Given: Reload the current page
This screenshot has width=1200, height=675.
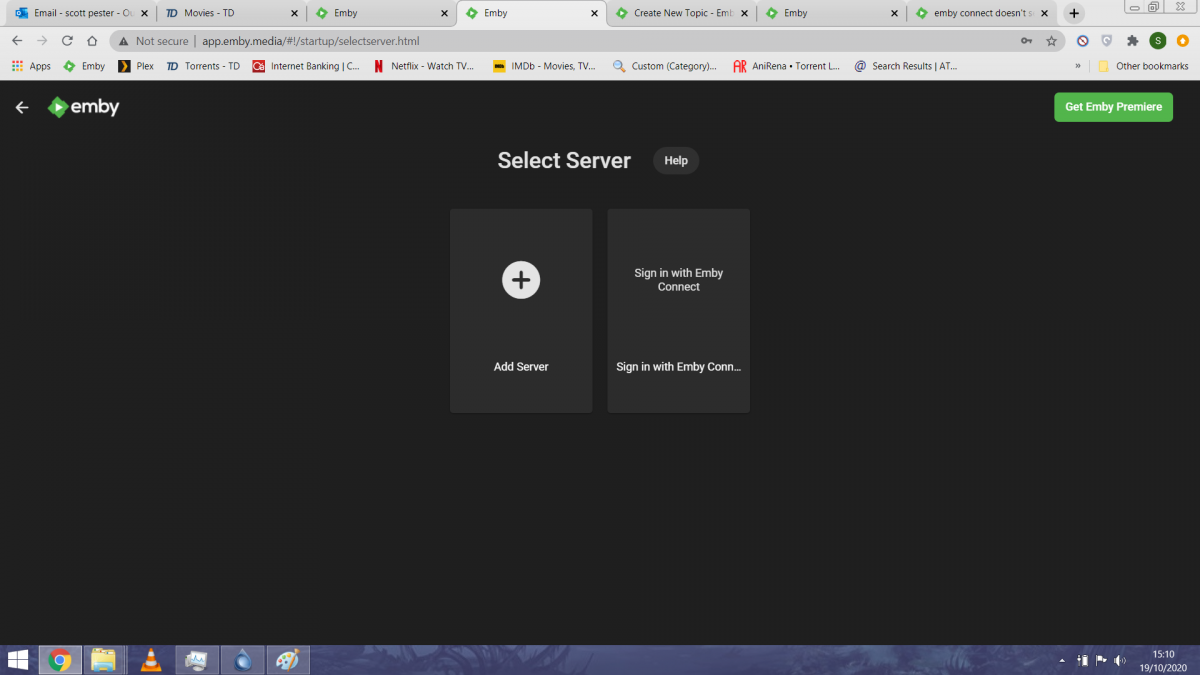Looking at the screenshot, I should pyautogui.click(x=67, y=41).
